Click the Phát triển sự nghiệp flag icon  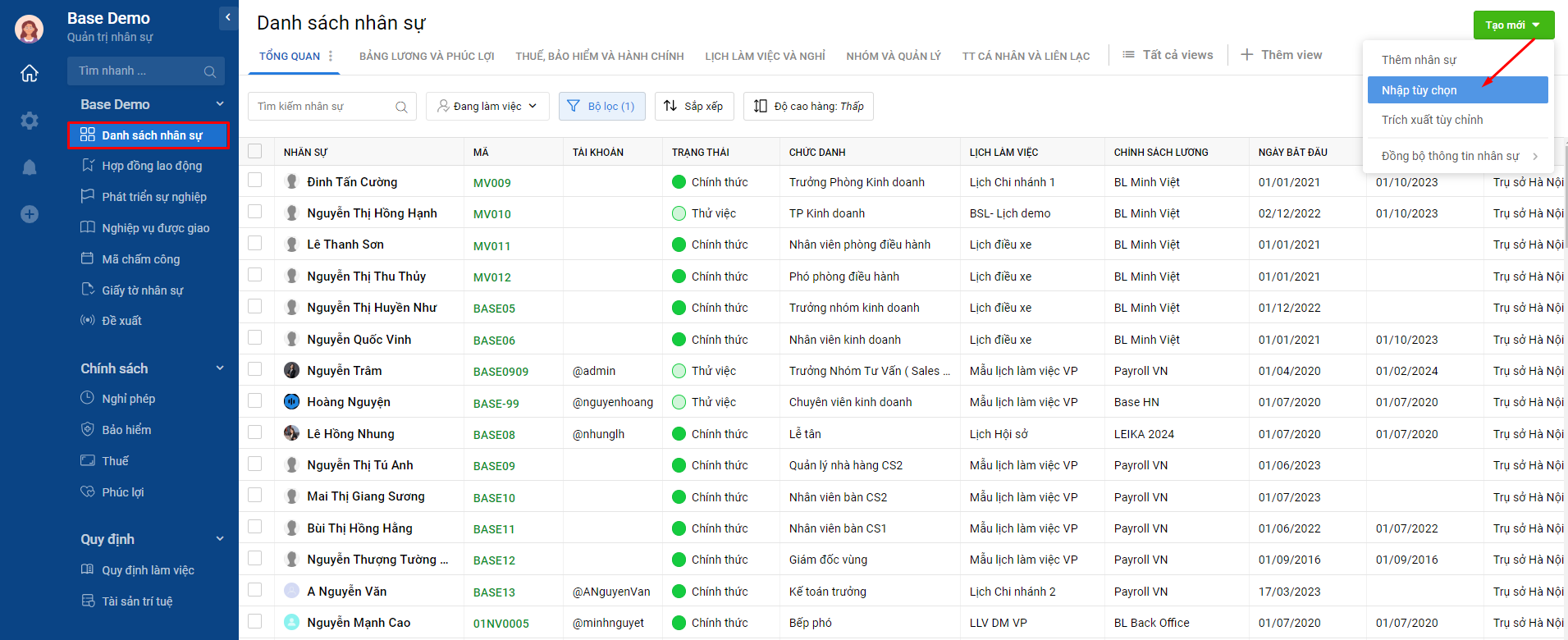(88, 196)
